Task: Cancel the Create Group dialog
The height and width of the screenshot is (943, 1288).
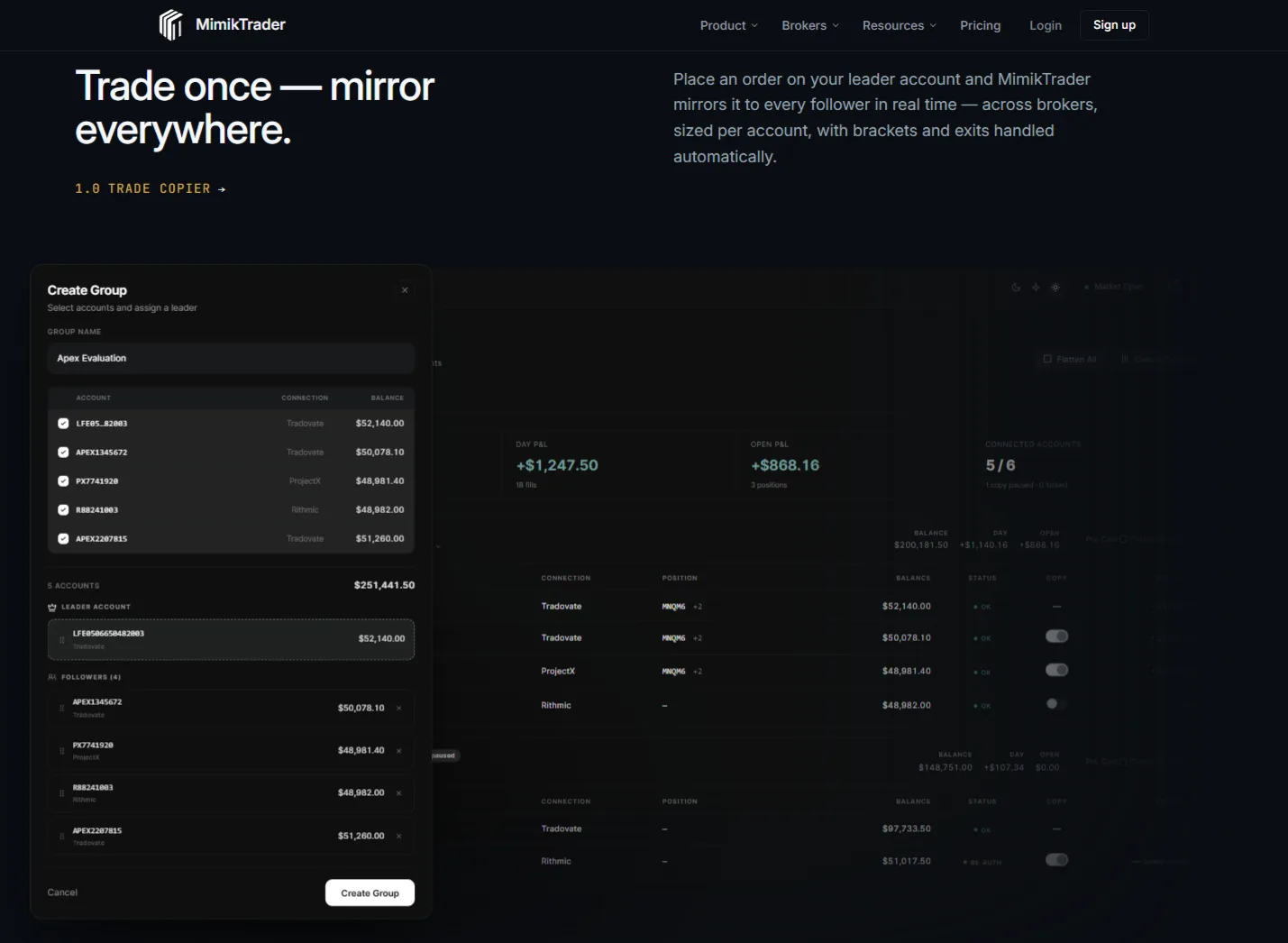Action: point(62,893)
